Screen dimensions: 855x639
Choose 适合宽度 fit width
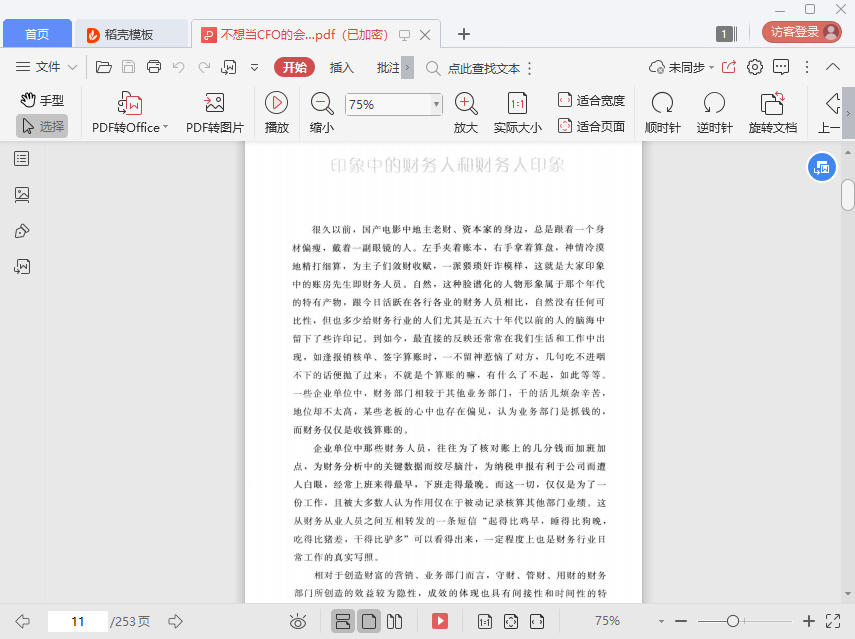591,100
